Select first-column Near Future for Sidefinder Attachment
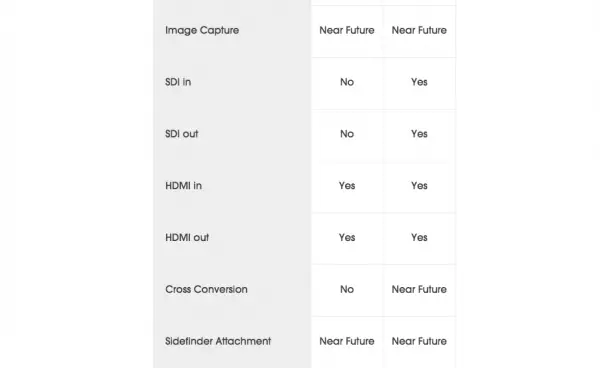Screen dimensions: 600x368 pos(347,341)
